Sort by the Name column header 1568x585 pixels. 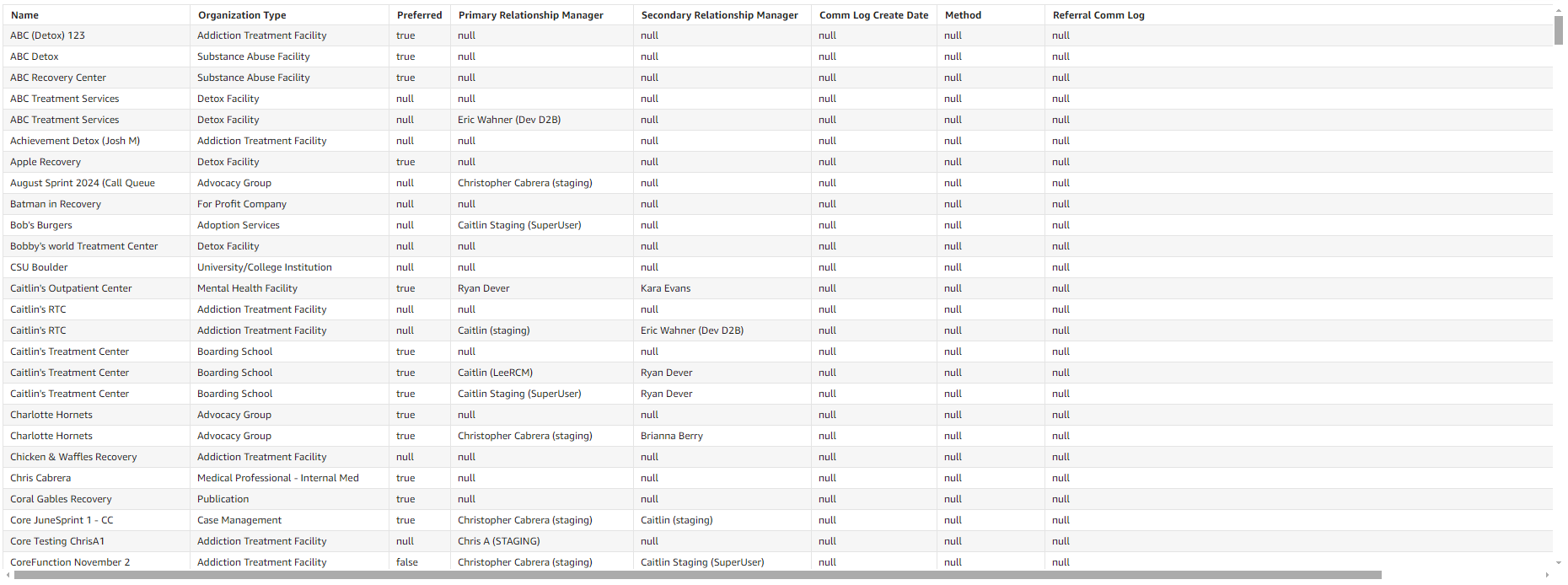[25, 15]
